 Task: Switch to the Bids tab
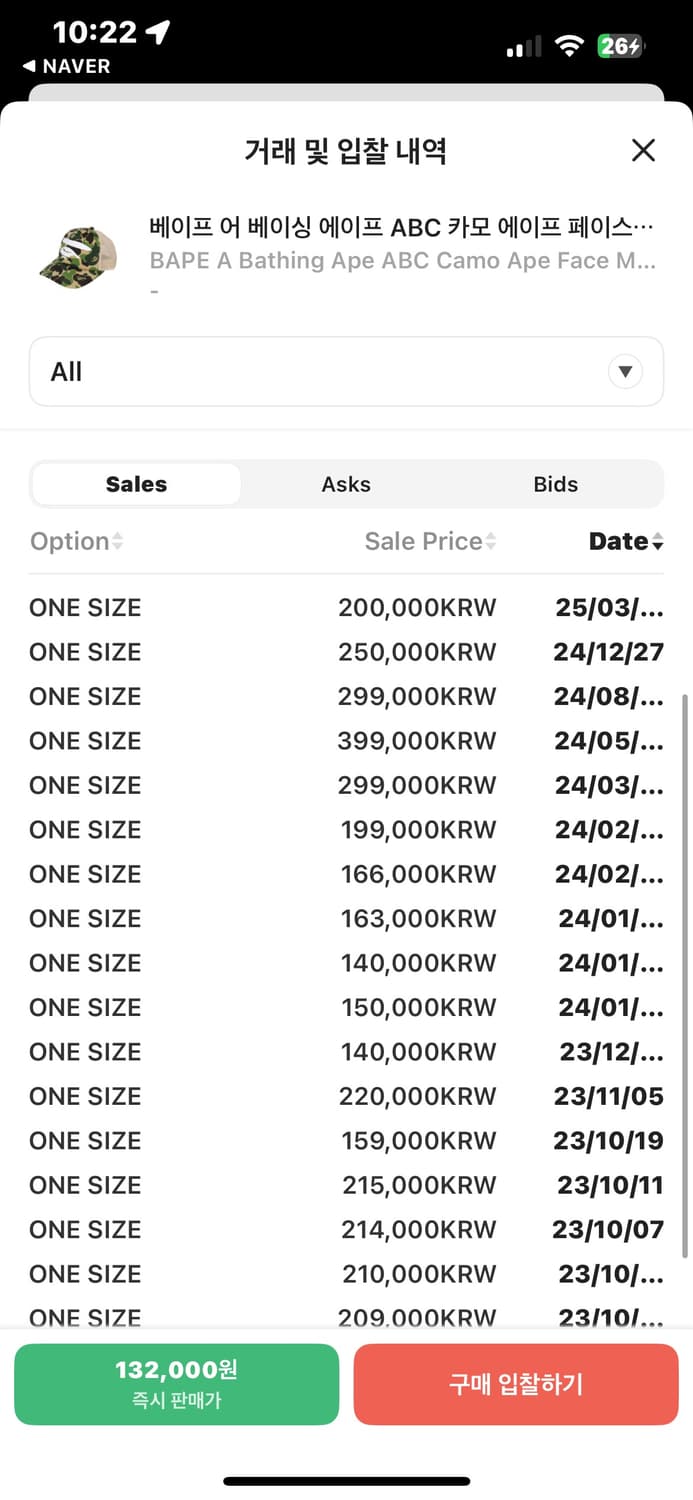coord(555,485)
